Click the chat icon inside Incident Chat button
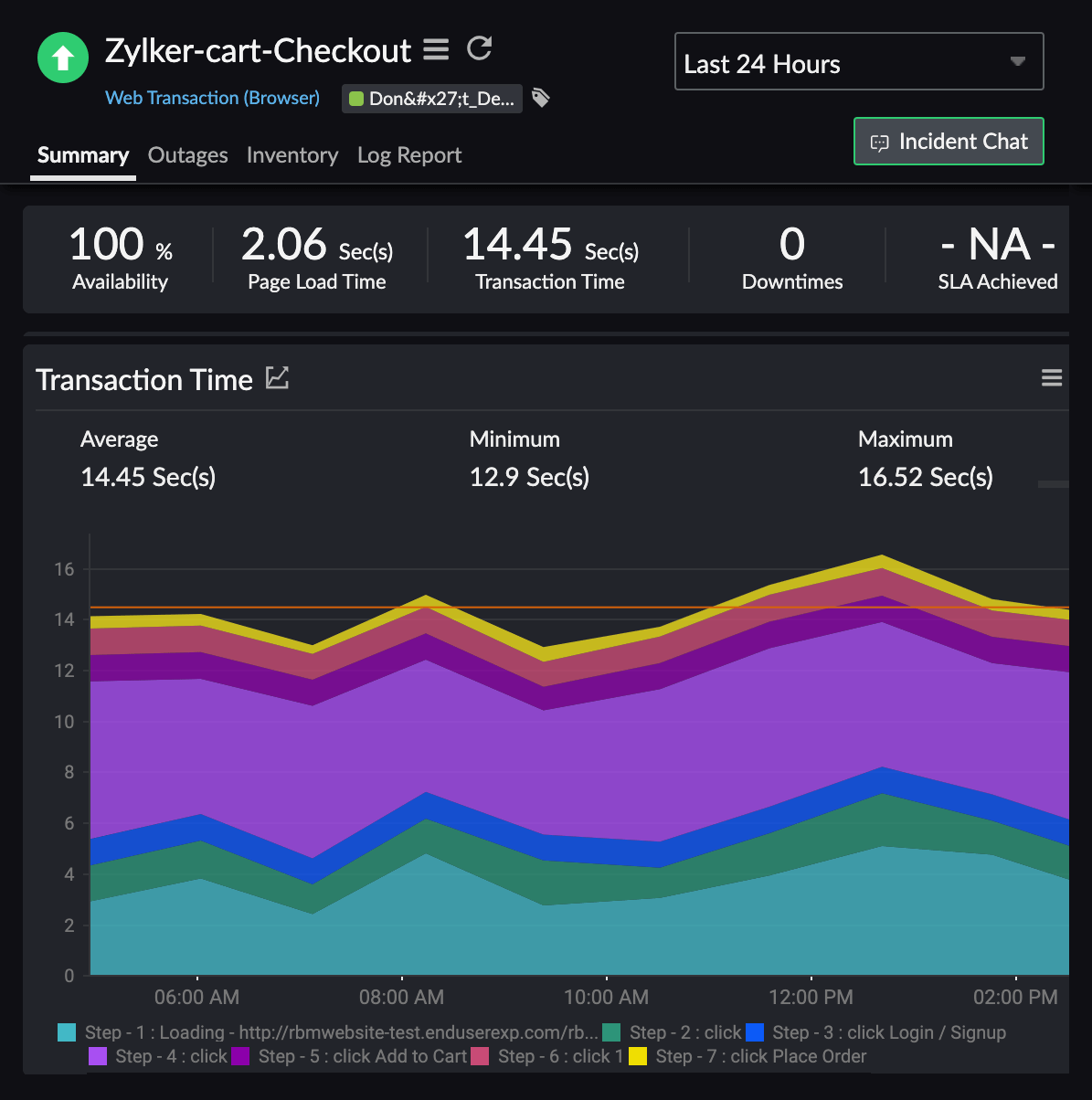The width and height of the screenshot is (1092, 1100). click(x=880, y=142)
